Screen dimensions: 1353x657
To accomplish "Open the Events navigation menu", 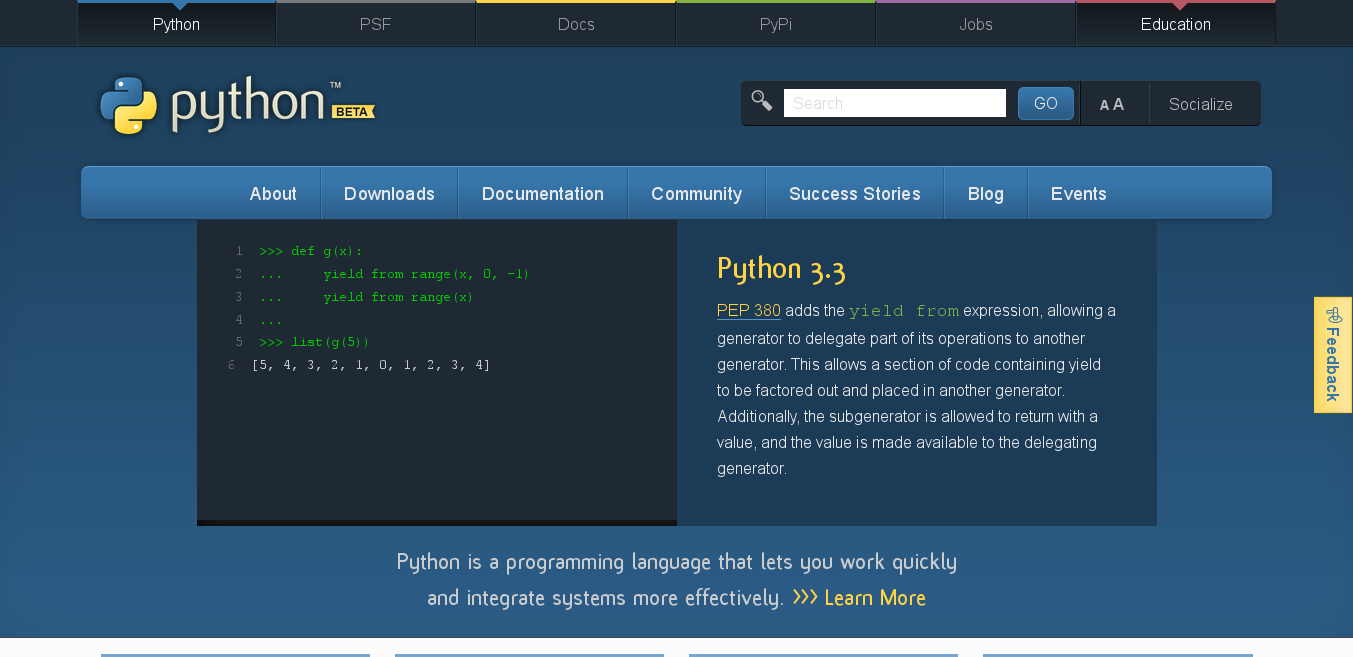I will click(1079, 194).
